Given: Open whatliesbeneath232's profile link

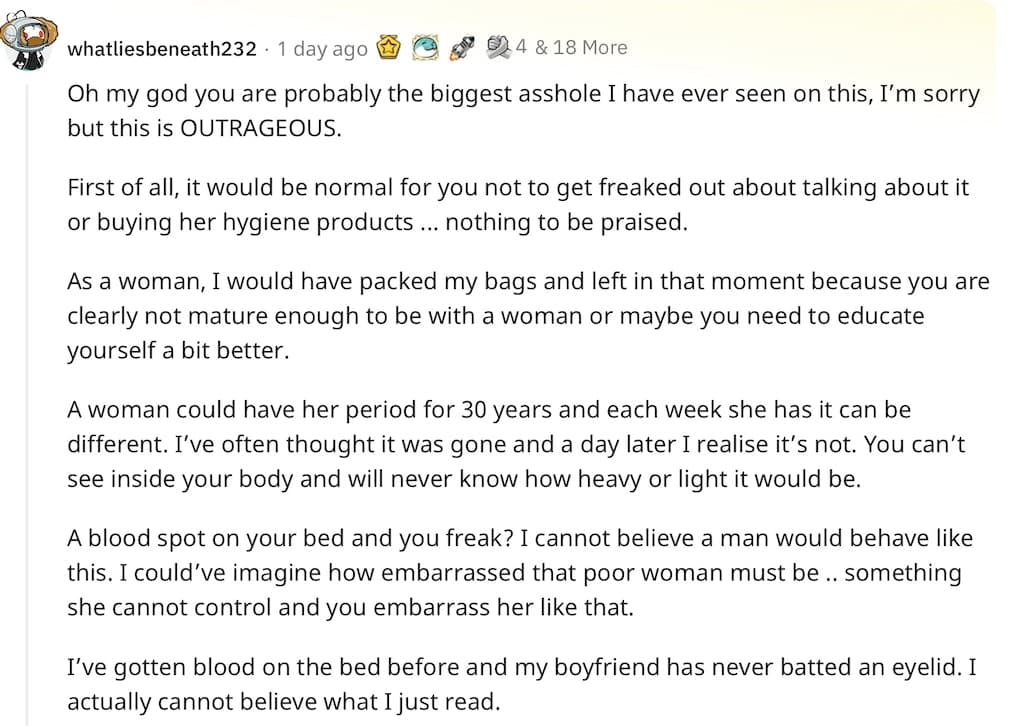Looking at the screenshot, I should click(x=162, y=49).
